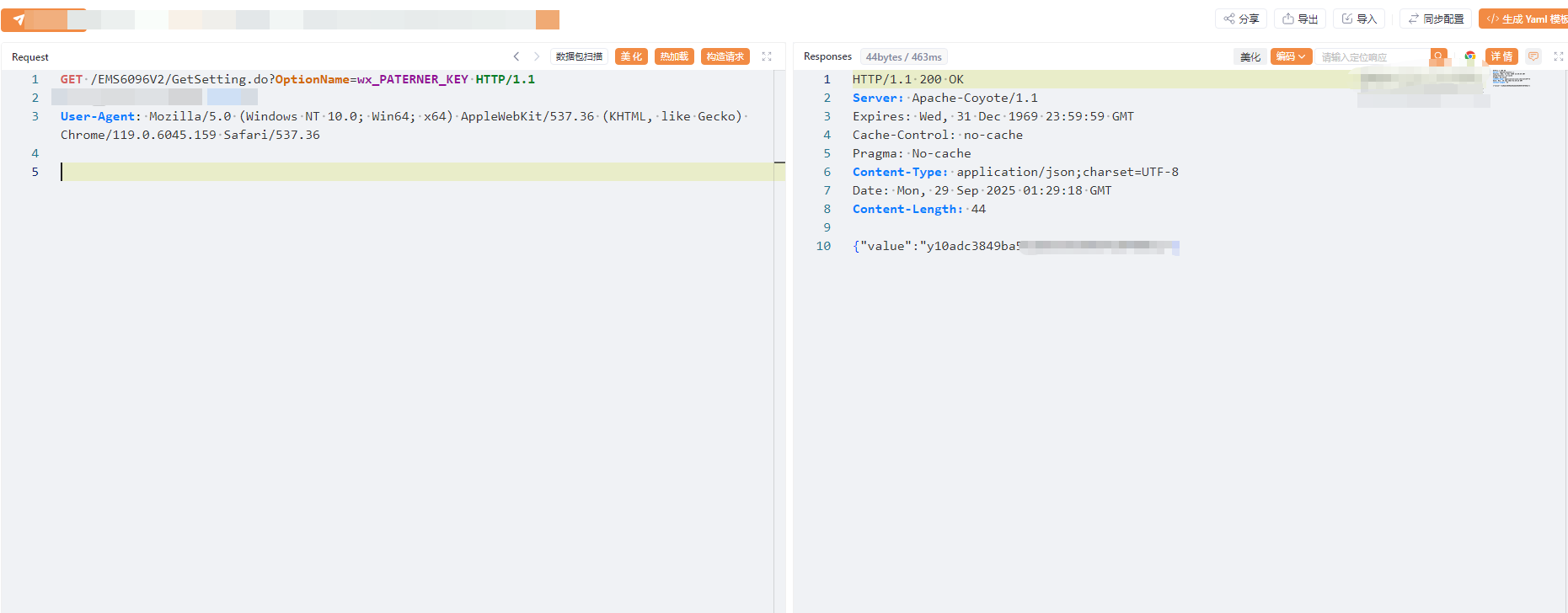Click the JSON "value" body line in response

pyautogui.click(x=1015, y=246)
